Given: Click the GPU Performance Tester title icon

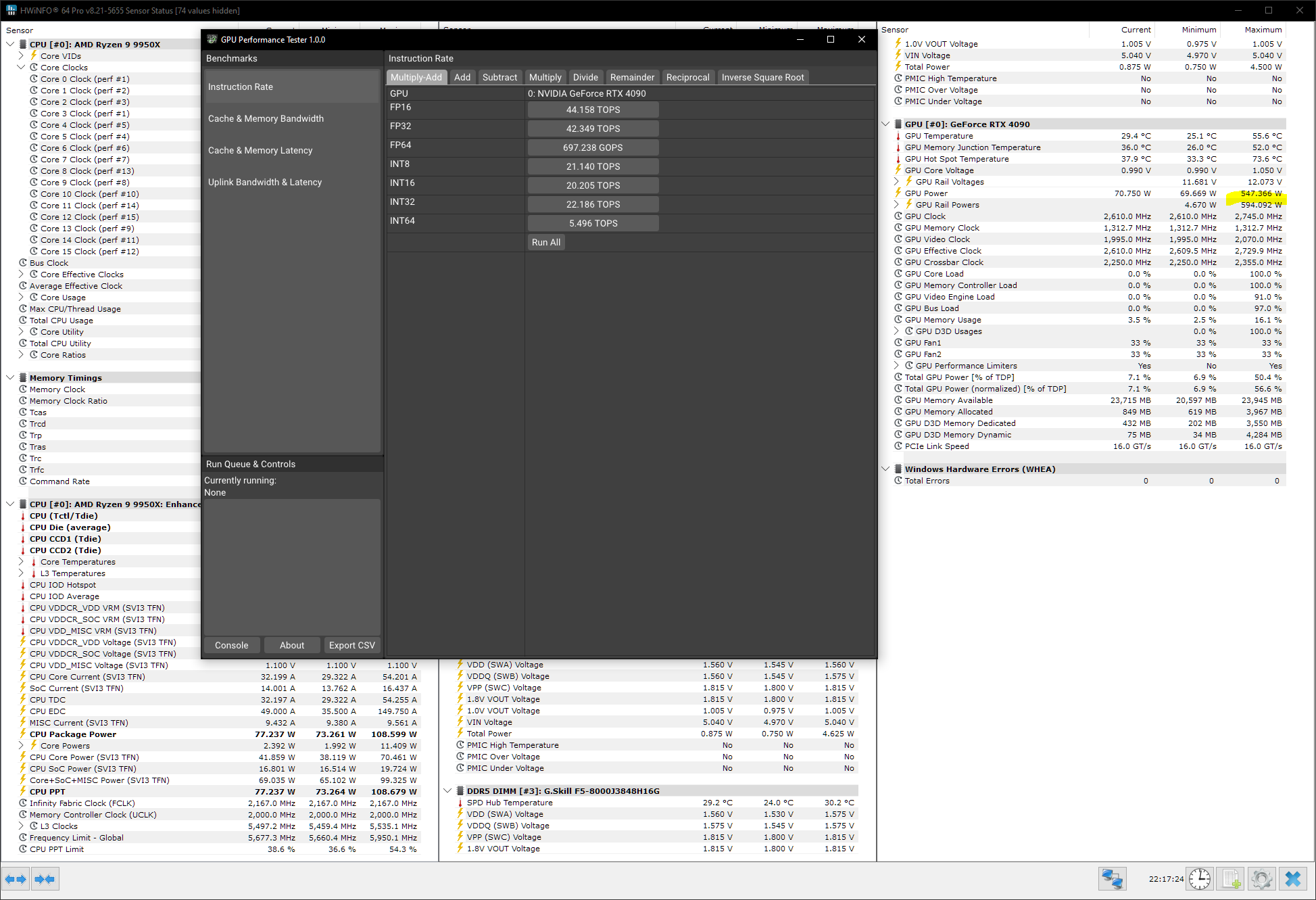Looking at the screenshot, I should (212, 39).
